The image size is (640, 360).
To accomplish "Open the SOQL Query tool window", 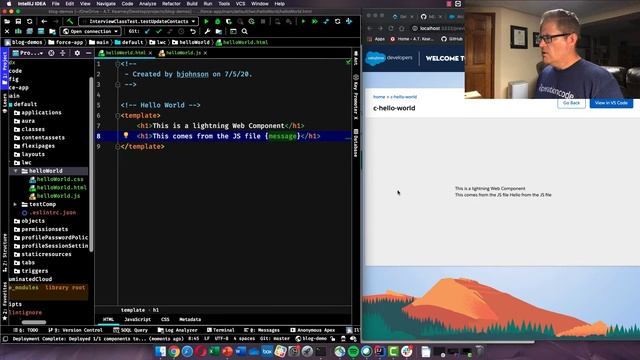I will [131, 330].
